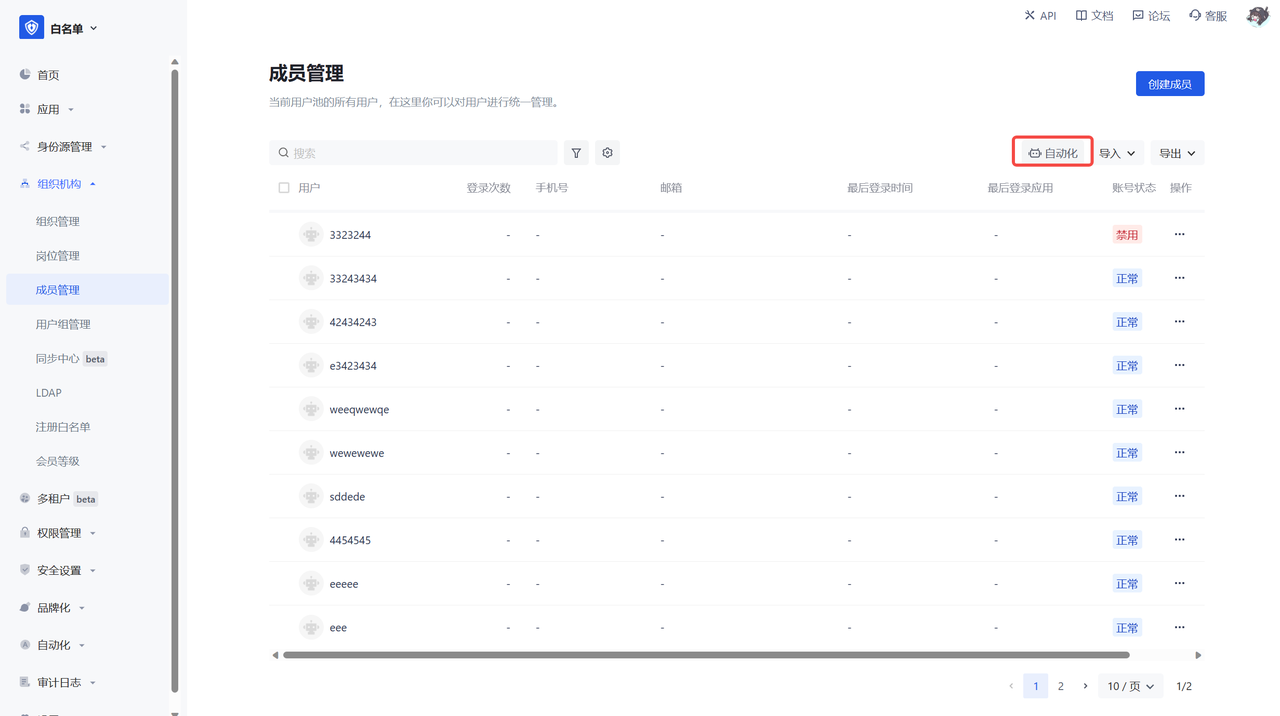Tick the select-all checkbox in table header
The width and height of the screenshot is (1280, 716).
click(x=284, y=188)
